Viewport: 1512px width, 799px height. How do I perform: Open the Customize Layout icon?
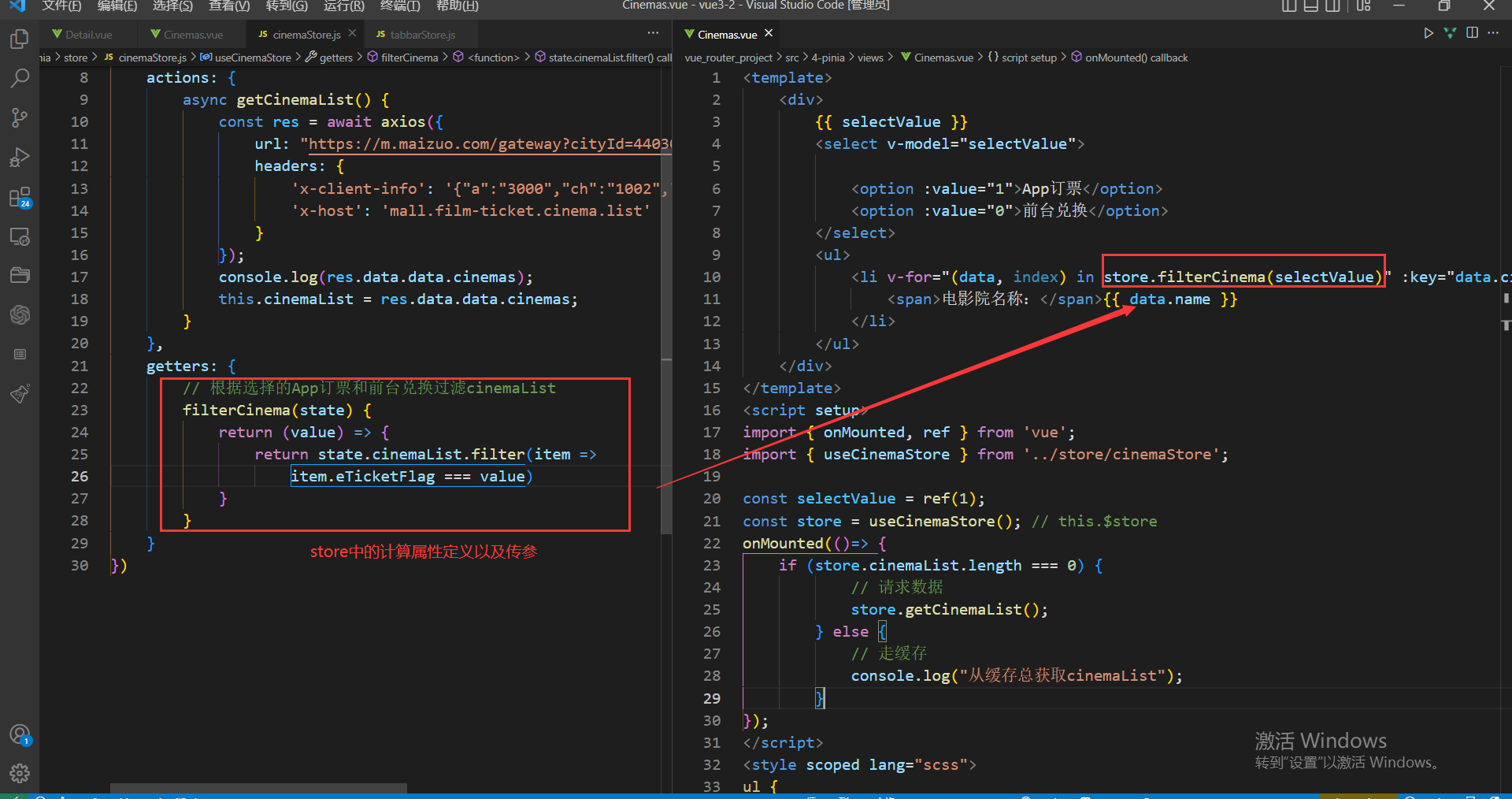(x=1363, y=6)
